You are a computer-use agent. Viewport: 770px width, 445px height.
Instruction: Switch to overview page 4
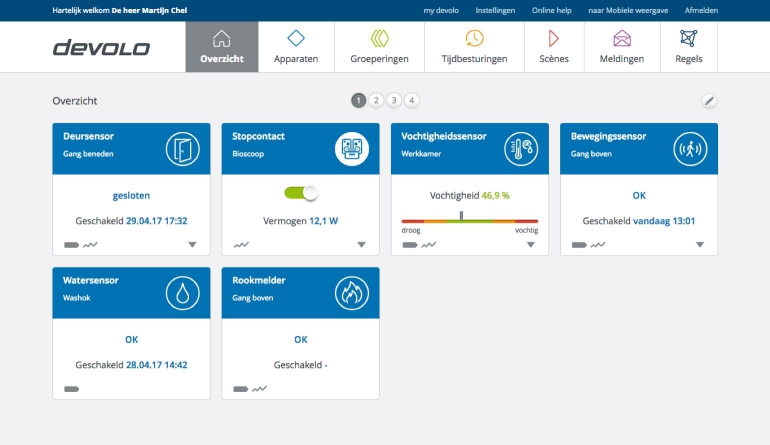point(412,100)
